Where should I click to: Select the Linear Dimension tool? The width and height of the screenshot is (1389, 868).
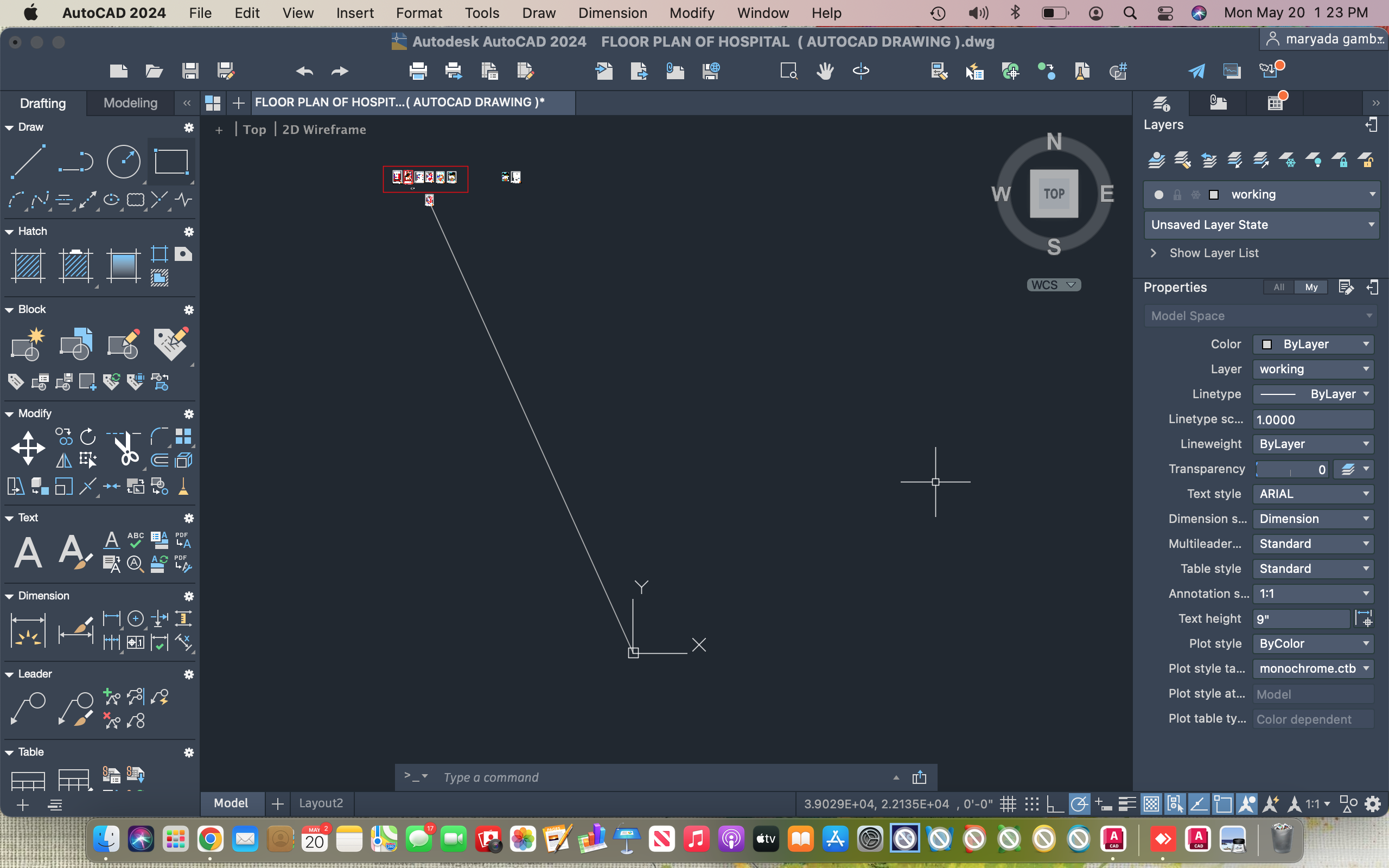pyautogui.click(x=111, y=618)
